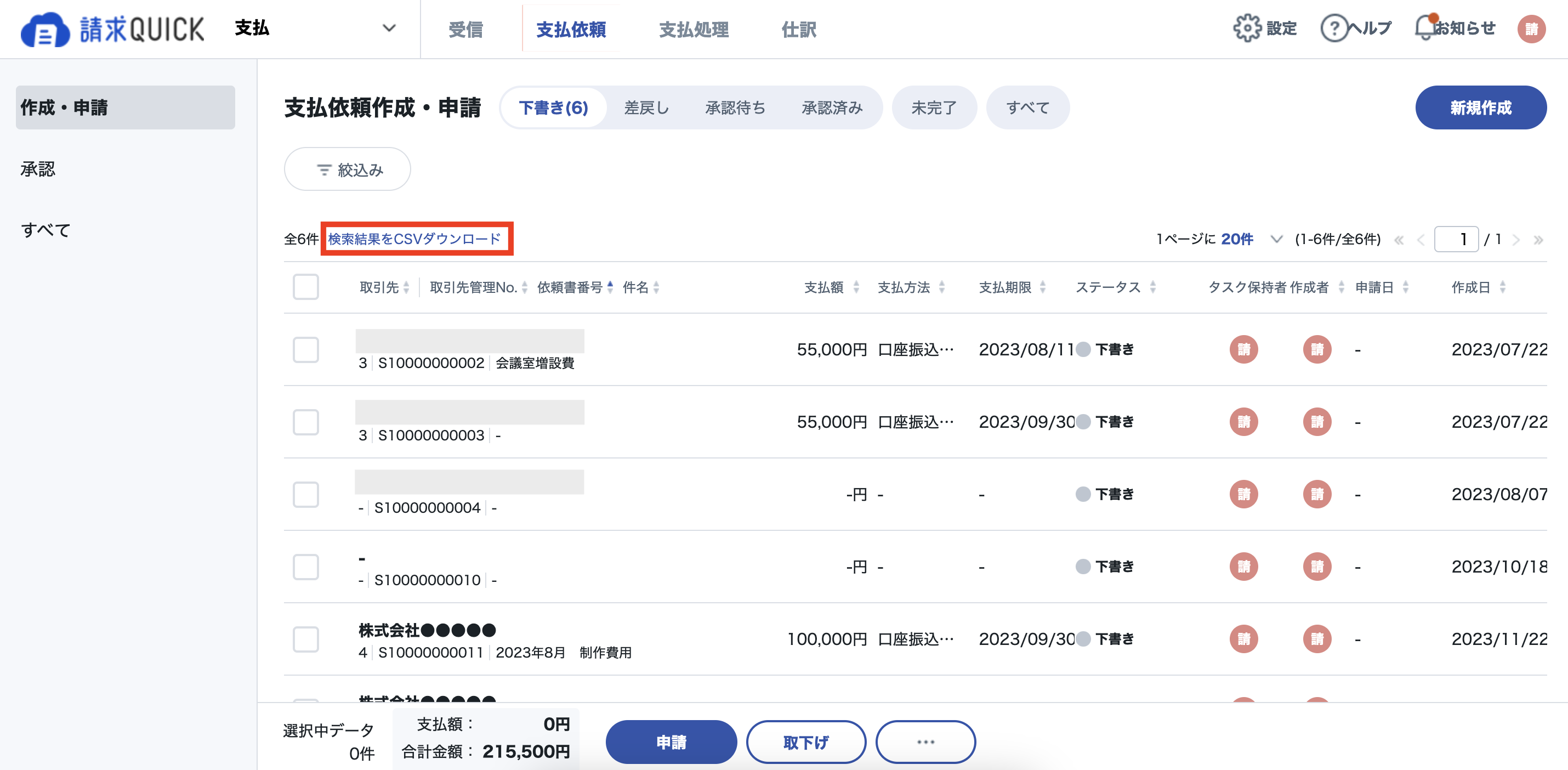Open the ⋯ more actions button
The image size is (1568, 770).
(x=925, y=742)
